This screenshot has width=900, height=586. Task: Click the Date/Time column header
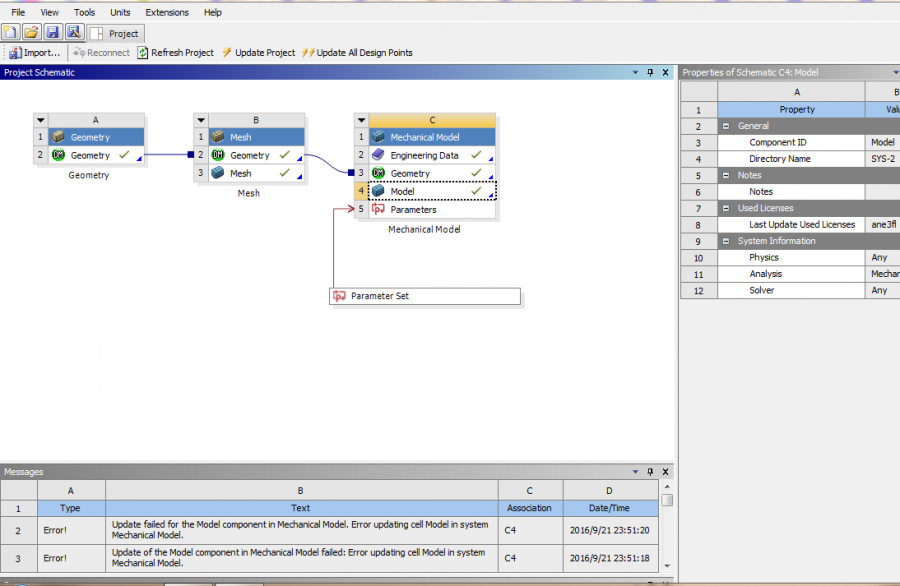[610, 508]
